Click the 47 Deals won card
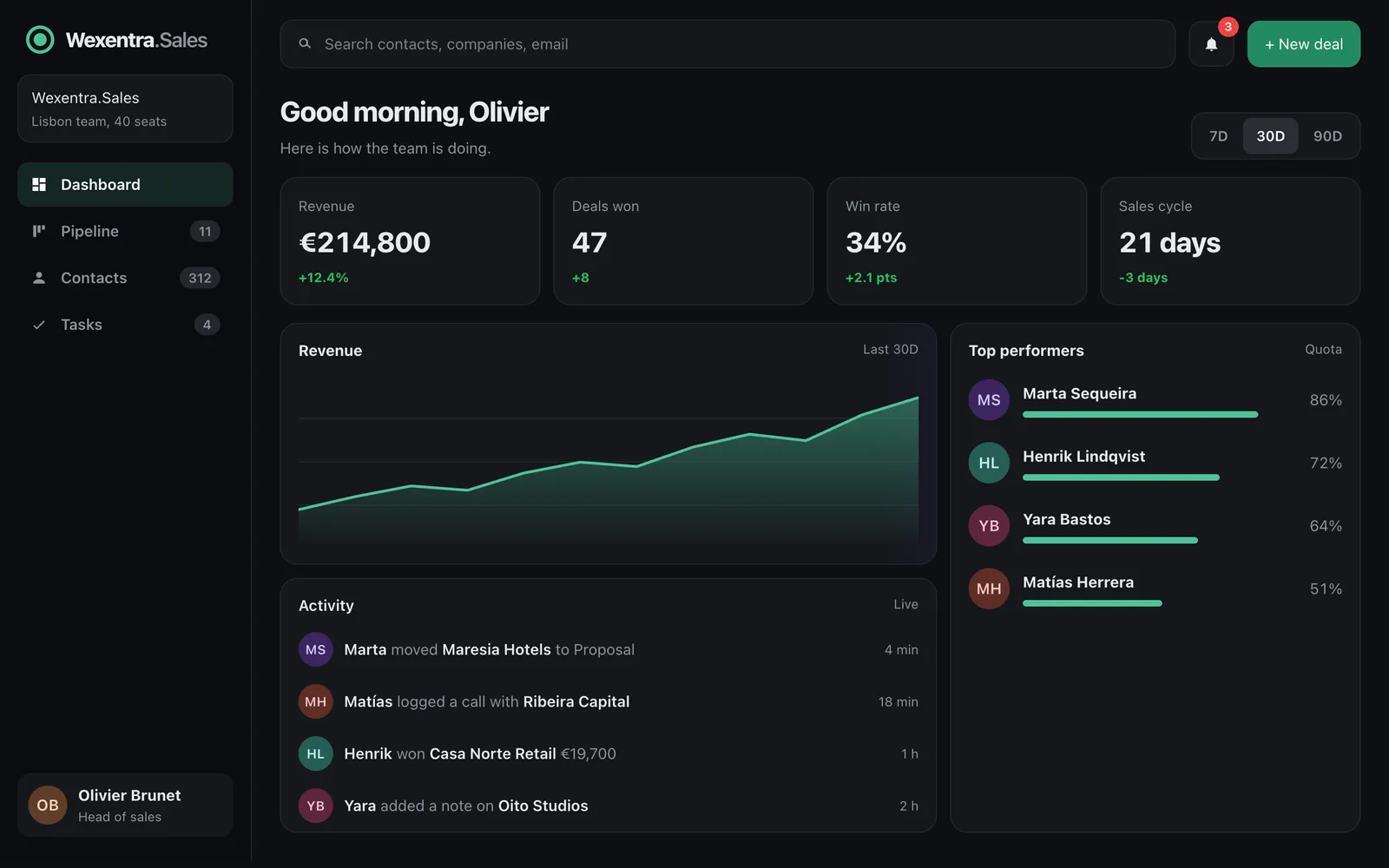The height and width of the screenshot is (868, 1389). (x=683, y=241)
